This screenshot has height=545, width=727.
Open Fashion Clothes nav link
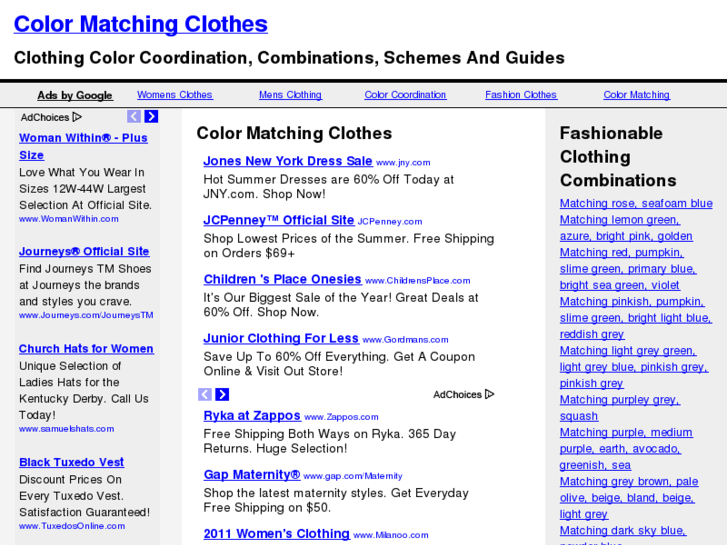pos(521,95)
